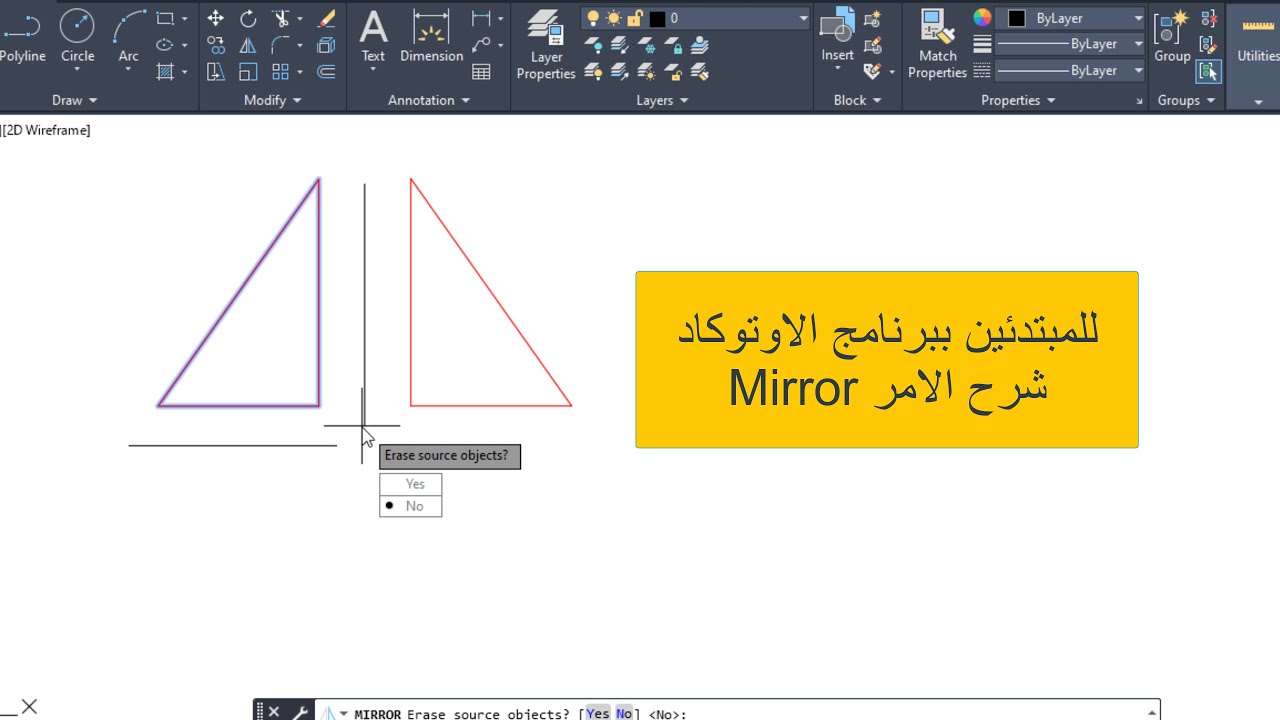
Task: Insert a Table from Annotation panel
Action: [481, 71]
